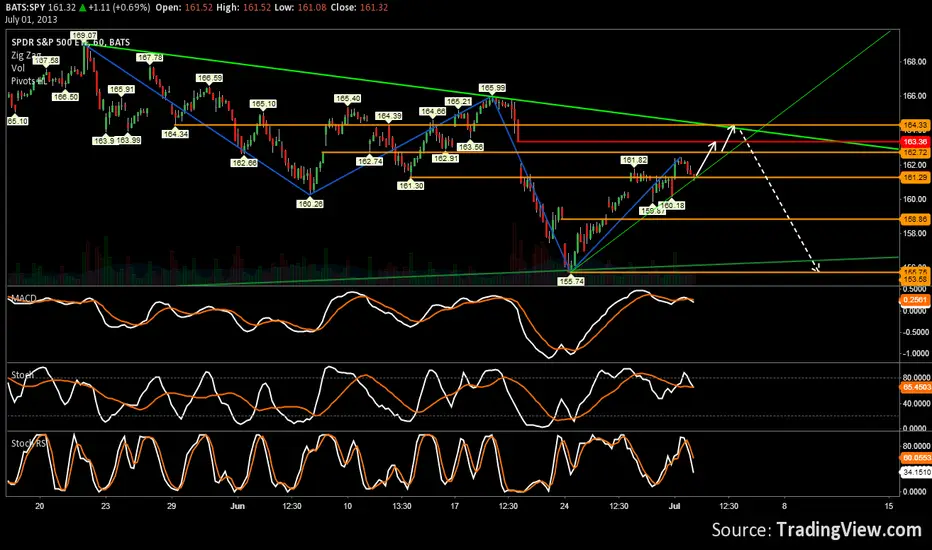Click the 169.07 pivot high label
This screenshot has width=932, height=550.
pos(84,35)
